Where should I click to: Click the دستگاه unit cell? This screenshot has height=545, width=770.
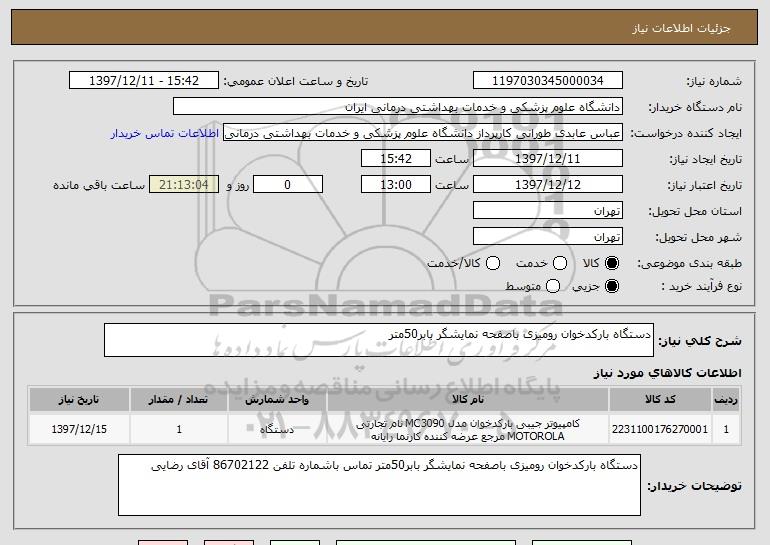click(277, 429)
